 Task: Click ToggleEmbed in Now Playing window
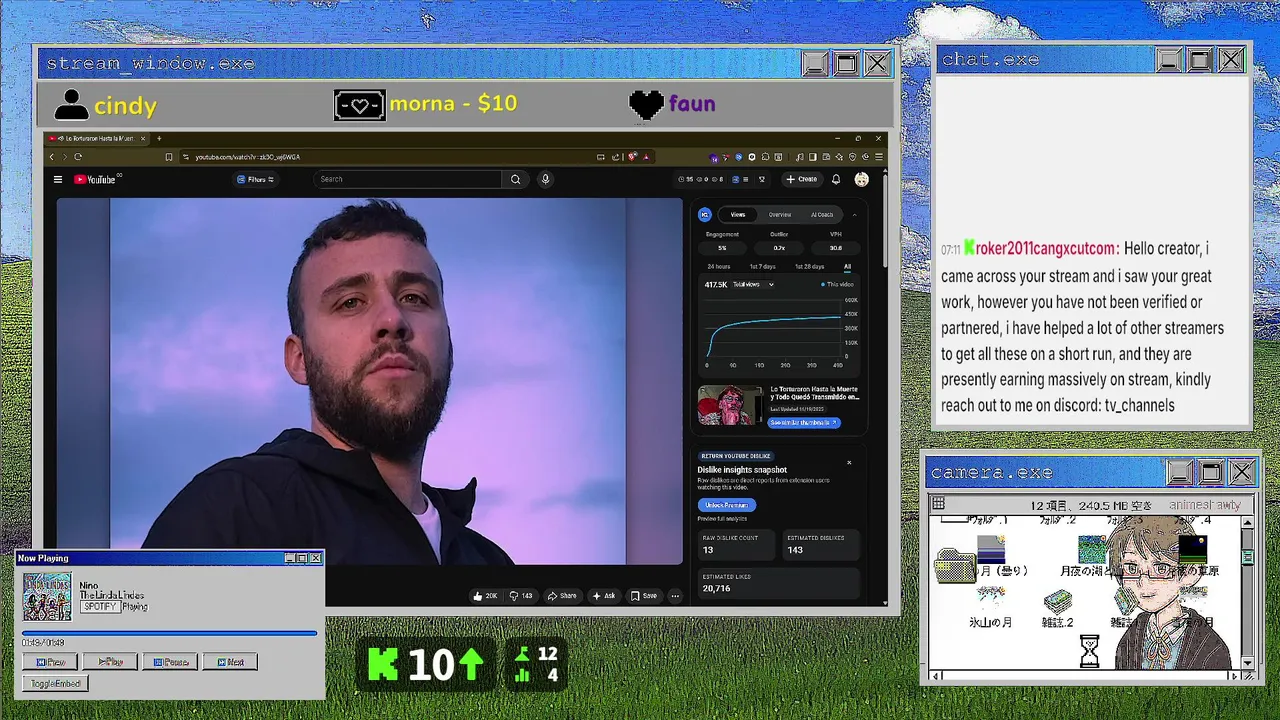tap(55, 683)
